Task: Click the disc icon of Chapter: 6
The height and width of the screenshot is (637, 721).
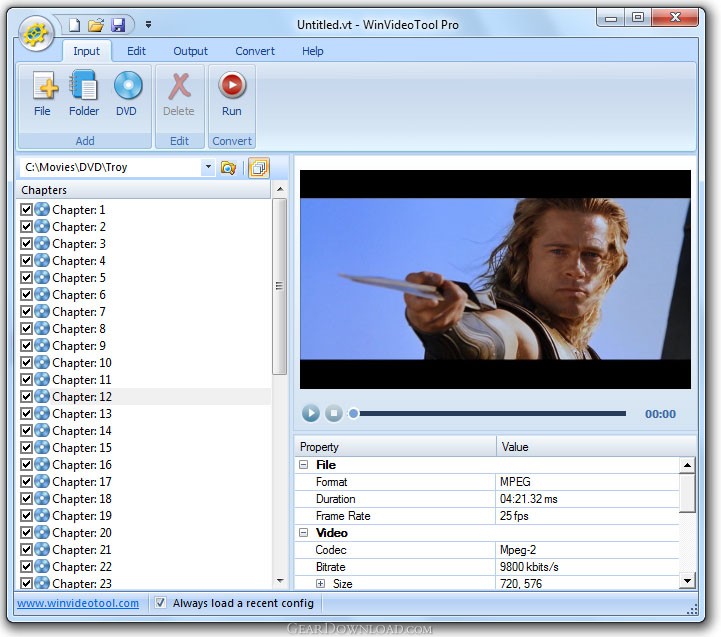Action: [42, 294]
